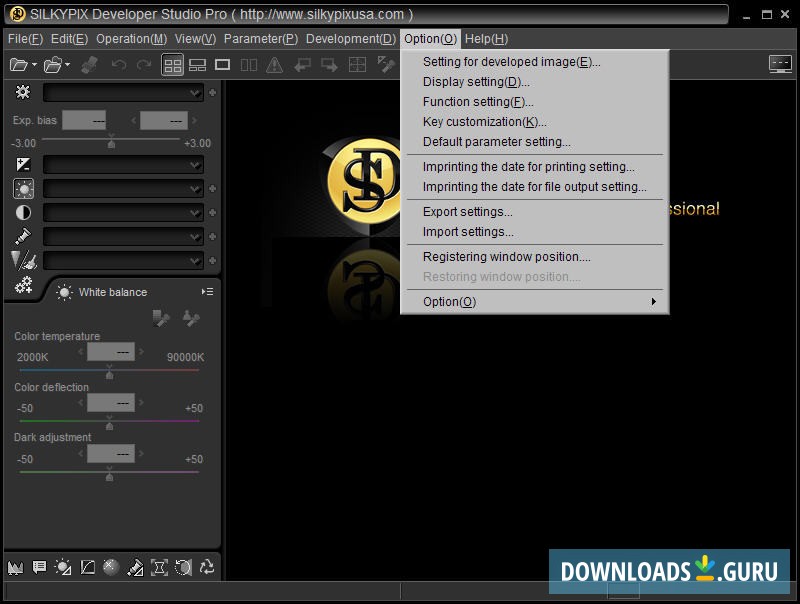Select the tone half-circle icon
This screenshot has height=604, width=800.
tap(23, 213)
